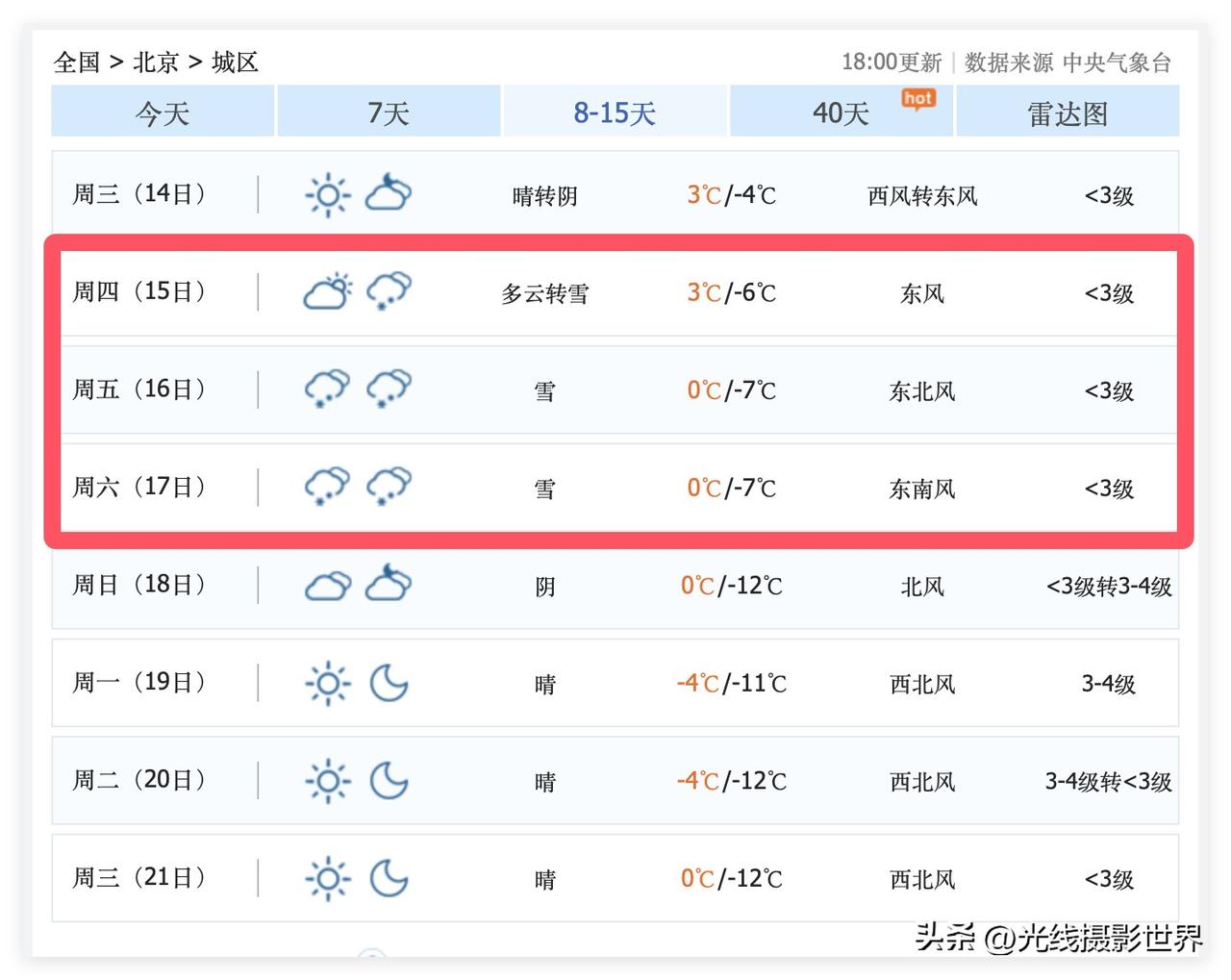The width and height of the screenshot is (1231, 980).
Task: Click the cloudy night icon on Wednesday's row
Action: (389, 194)
